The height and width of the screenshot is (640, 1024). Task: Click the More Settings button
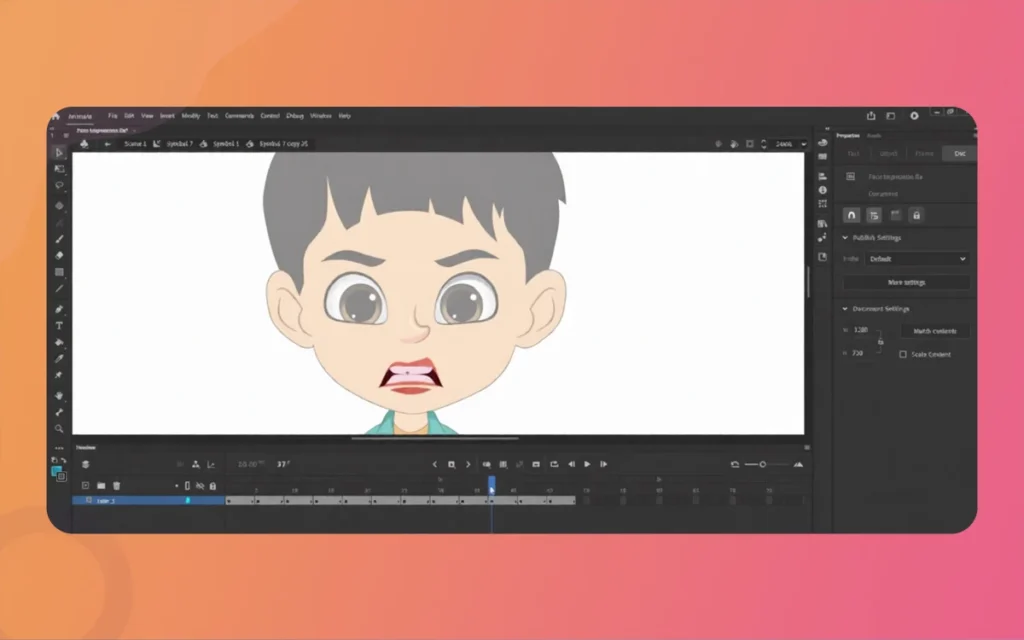905,282
